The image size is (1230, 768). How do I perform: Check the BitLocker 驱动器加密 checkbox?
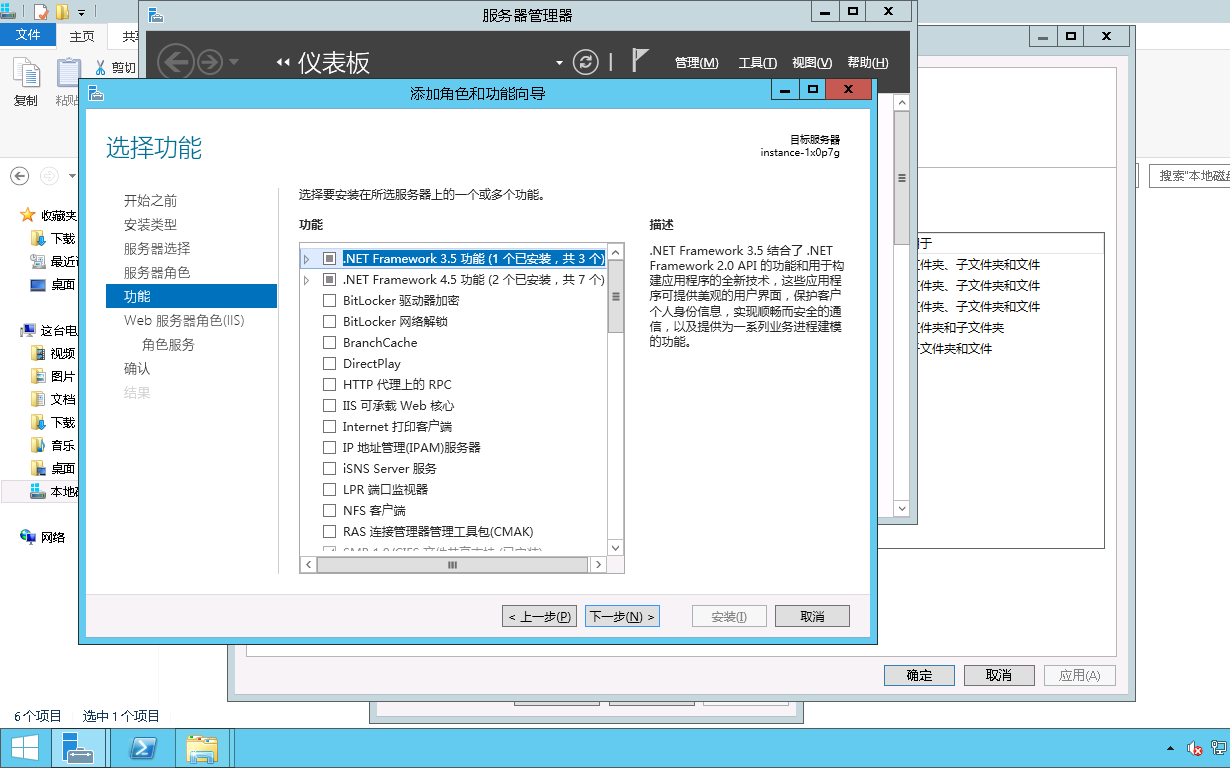(329, 300)
